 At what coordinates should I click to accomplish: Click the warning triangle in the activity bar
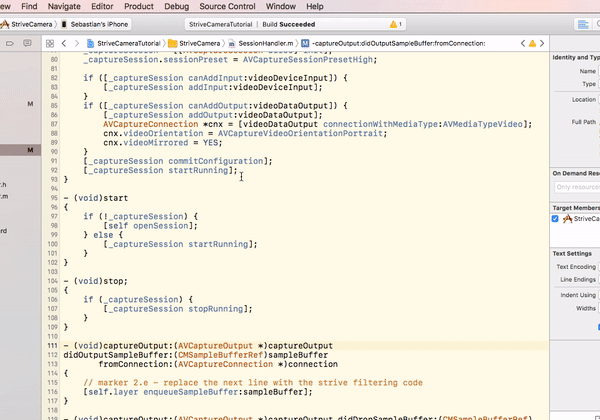[395, 24]
